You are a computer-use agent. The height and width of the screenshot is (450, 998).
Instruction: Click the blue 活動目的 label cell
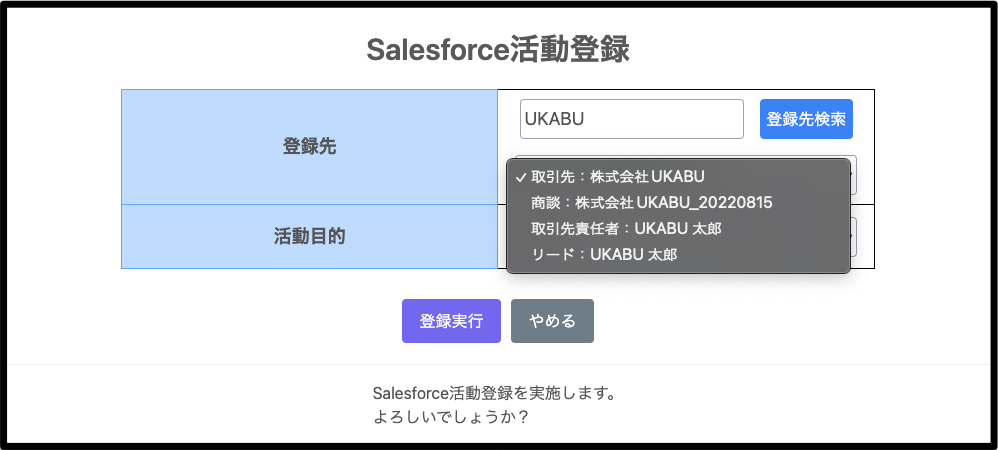(309, 236)
